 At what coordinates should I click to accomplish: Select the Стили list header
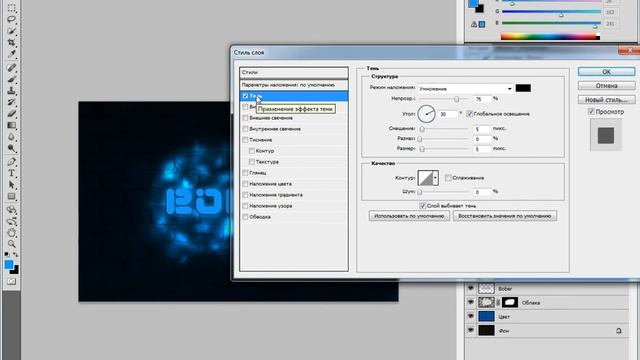click(294, 72)
